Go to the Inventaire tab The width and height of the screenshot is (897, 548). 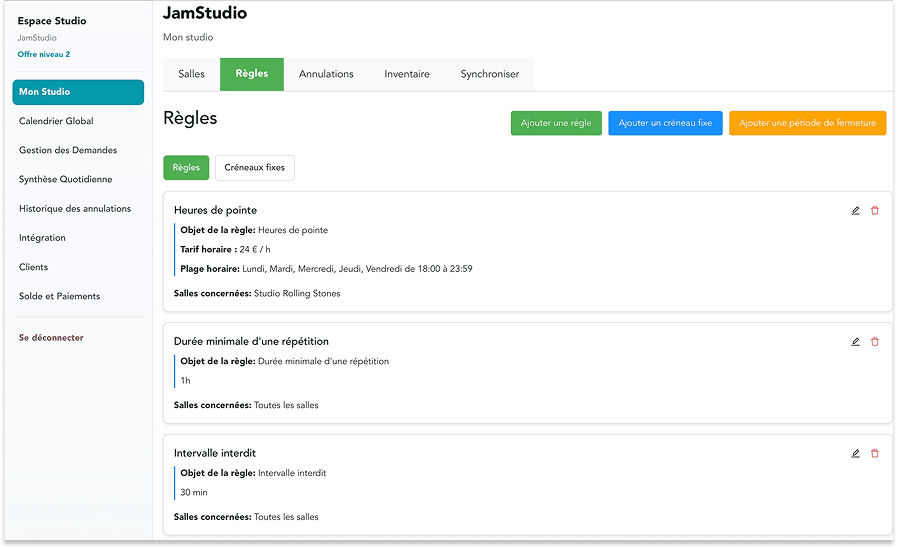coord(407,74)
